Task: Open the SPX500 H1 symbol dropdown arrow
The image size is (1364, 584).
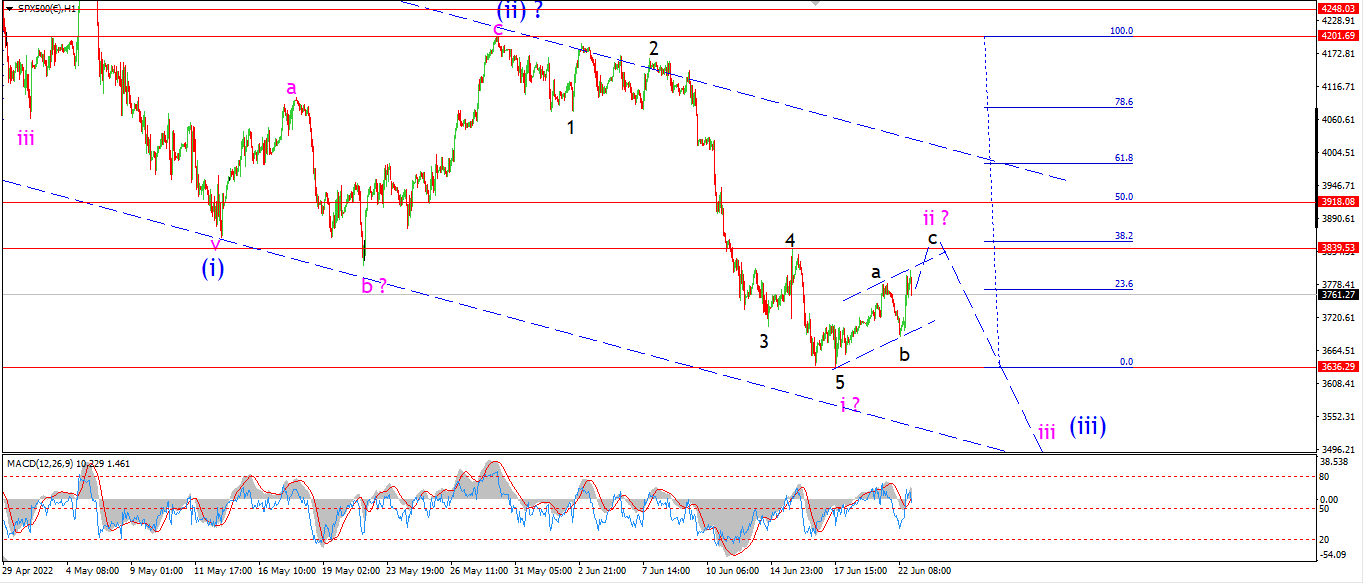Action: pyautogui.click(x=9, y=8)
